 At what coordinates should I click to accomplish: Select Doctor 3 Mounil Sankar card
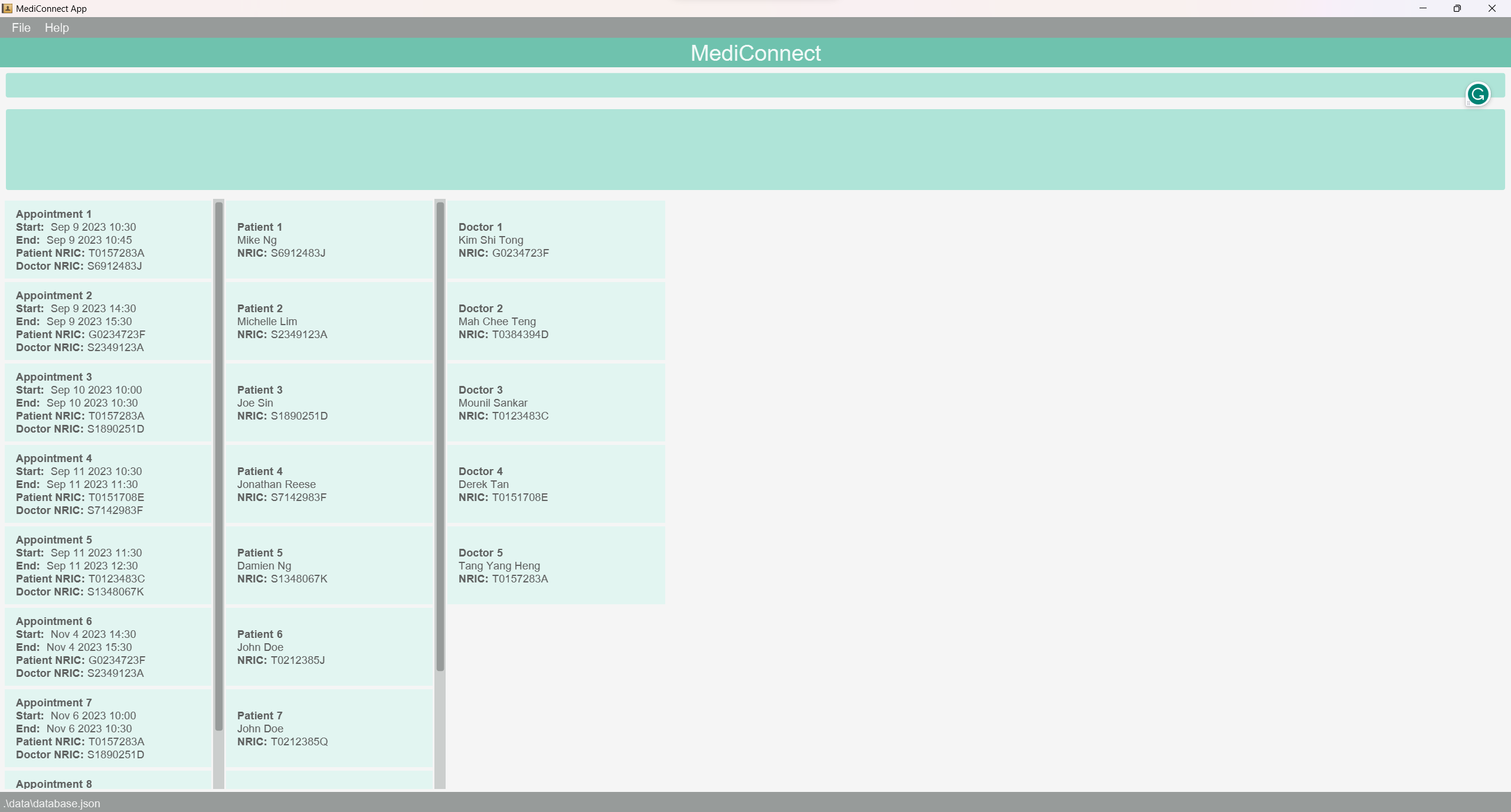click(x=555, y=402)
